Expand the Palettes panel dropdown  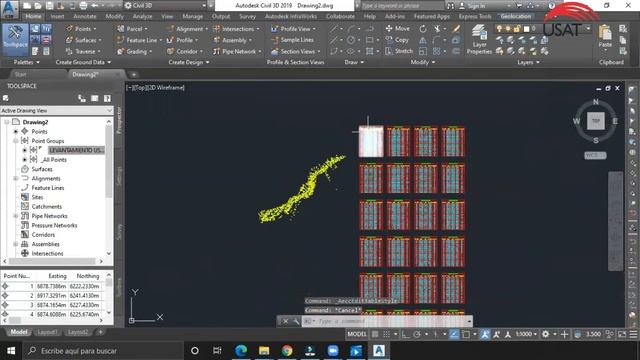(x=27, y=62)
